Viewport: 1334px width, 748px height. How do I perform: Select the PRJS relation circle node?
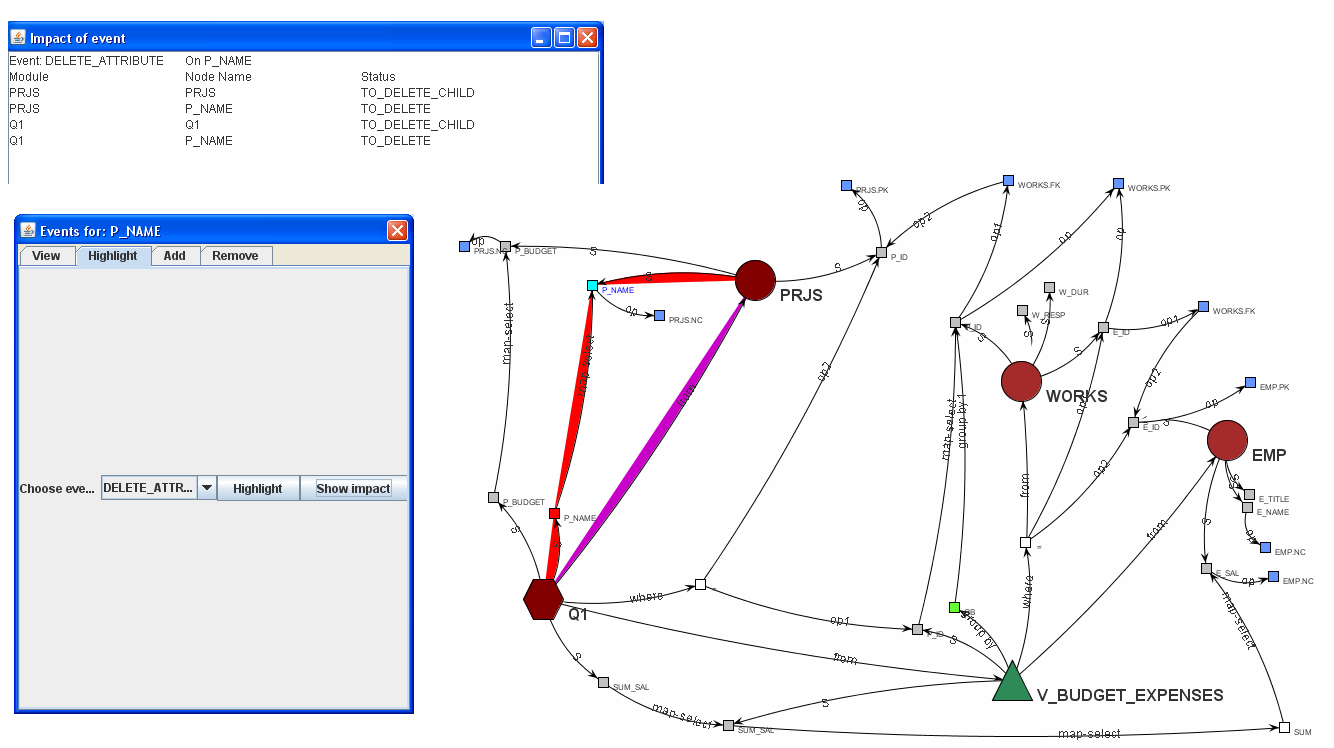(x=755, y=281)
